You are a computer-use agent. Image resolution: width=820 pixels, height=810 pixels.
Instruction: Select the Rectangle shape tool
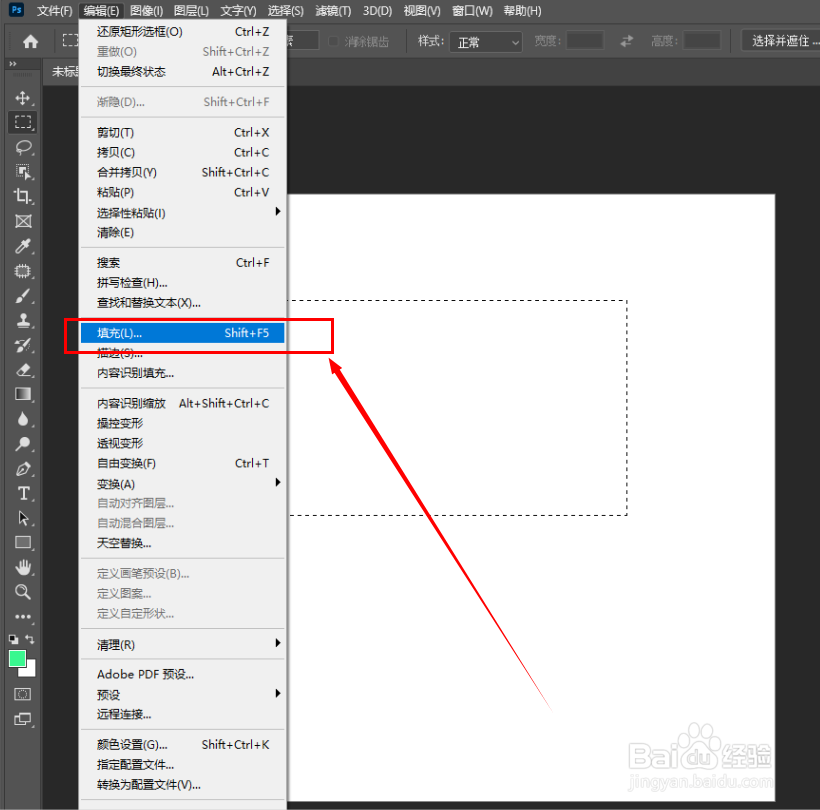tap(22, 543)
